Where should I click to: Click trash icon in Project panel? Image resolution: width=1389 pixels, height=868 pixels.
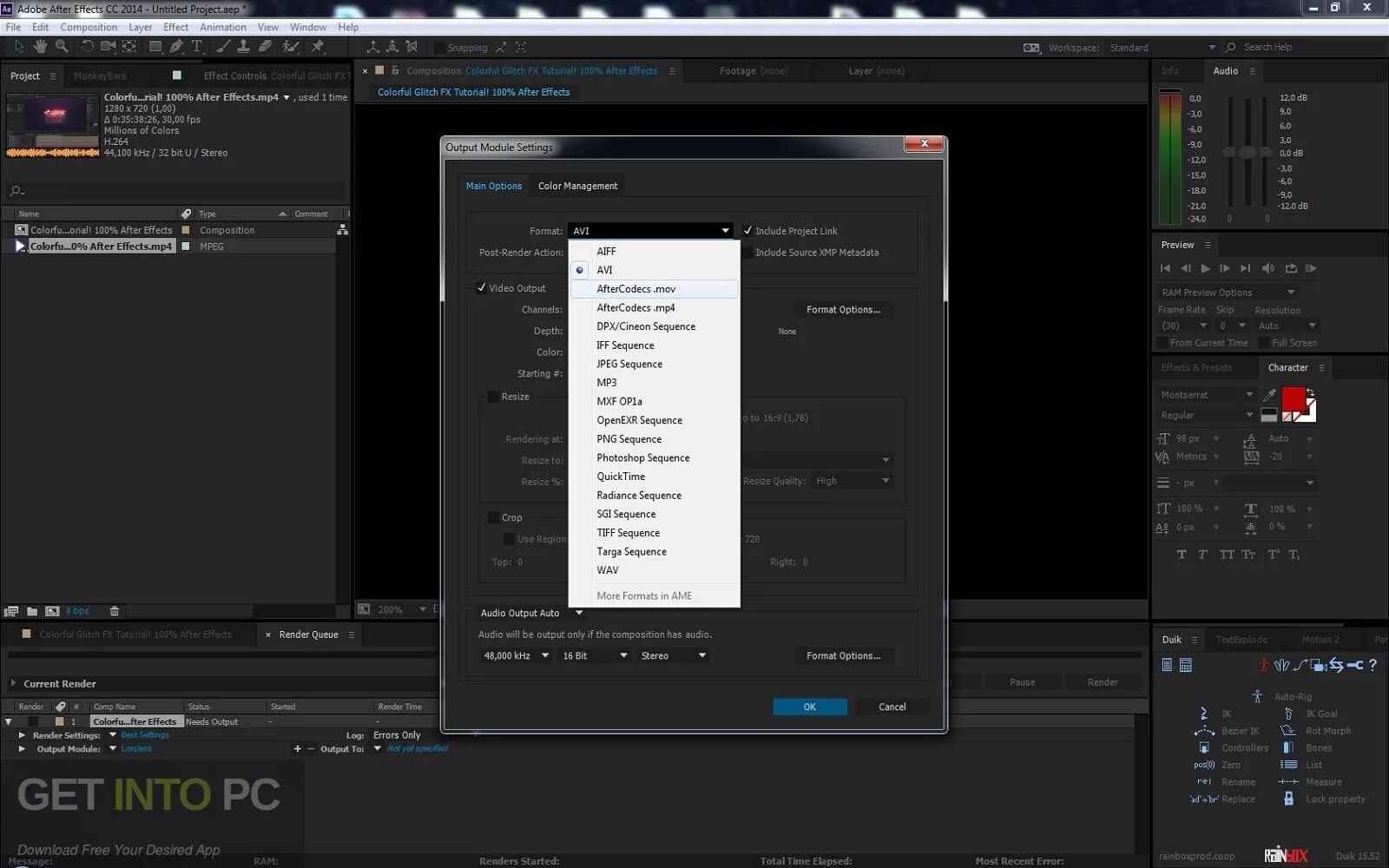(114, 611)
